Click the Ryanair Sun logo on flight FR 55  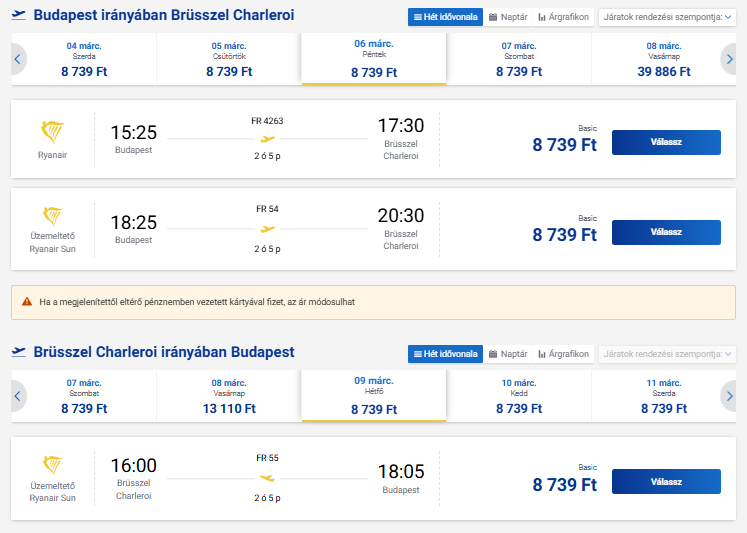pyautogui.click(x=52, y=465)
